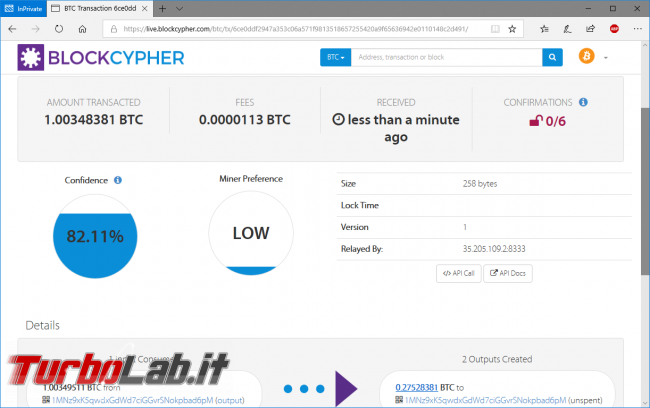650x408 pixels.
Task: Share this page via share icon
Action: [590, 29]
